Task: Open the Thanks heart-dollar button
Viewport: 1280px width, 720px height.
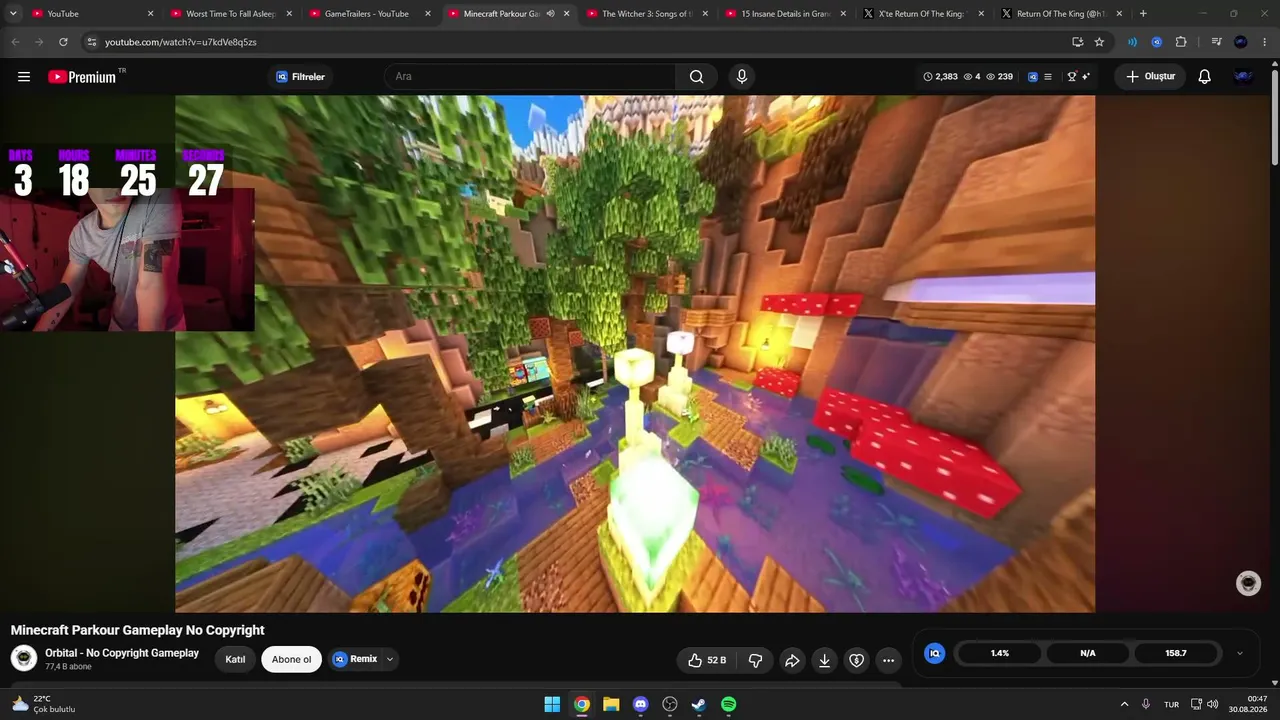Action: pos(856,660)
